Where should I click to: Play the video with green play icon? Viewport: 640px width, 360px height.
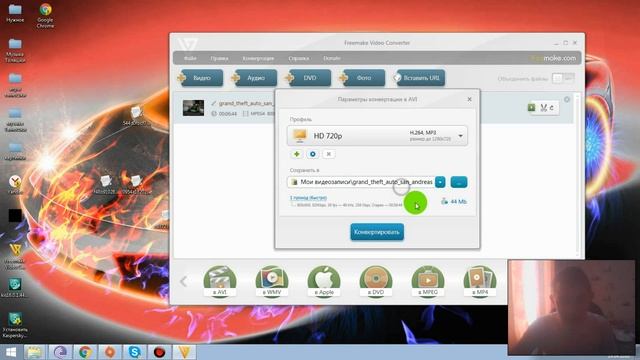point(531,107)
